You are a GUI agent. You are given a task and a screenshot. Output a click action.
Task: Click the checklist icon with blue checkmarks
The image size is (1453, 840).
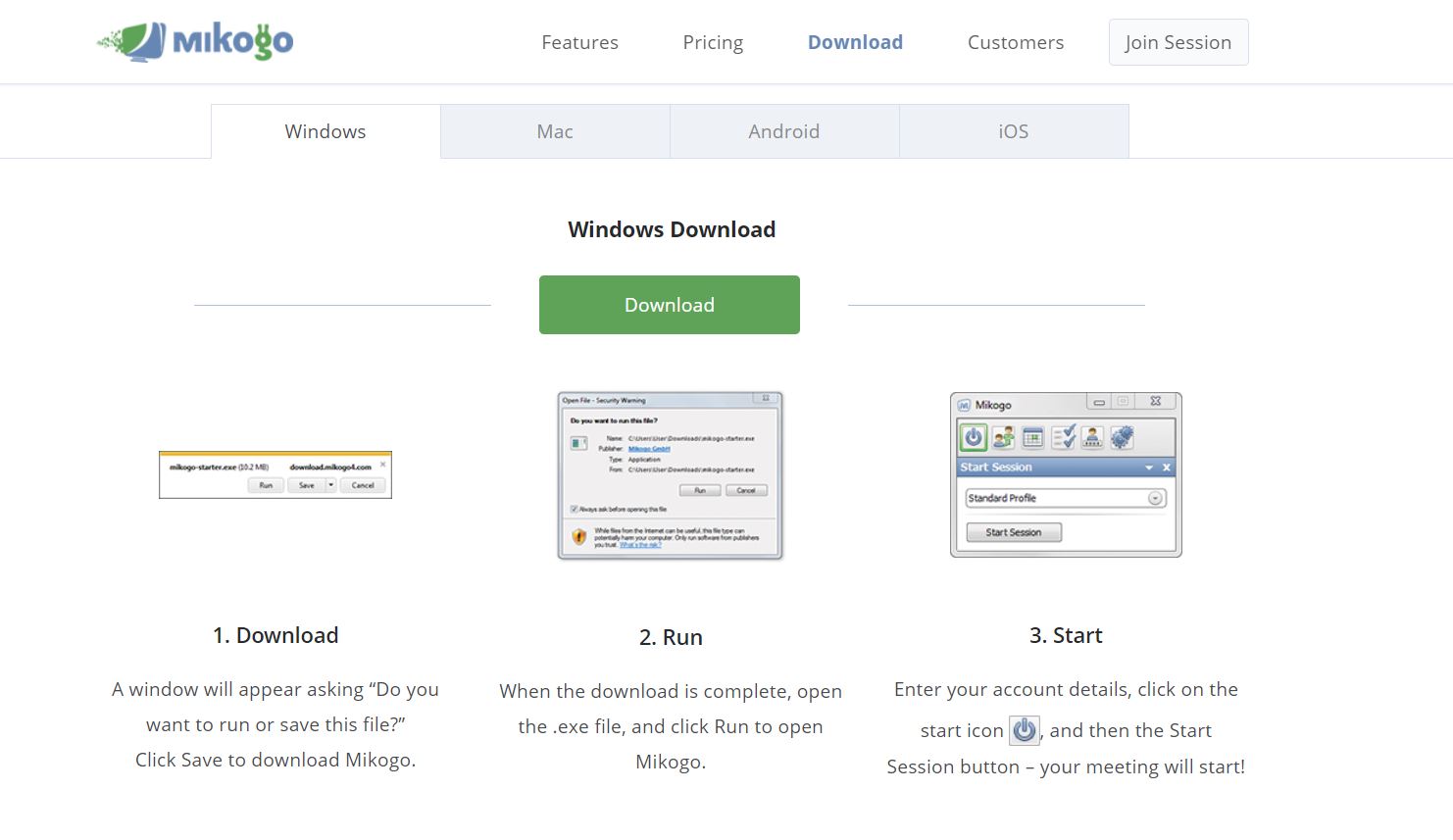[x=1063, y=437]
